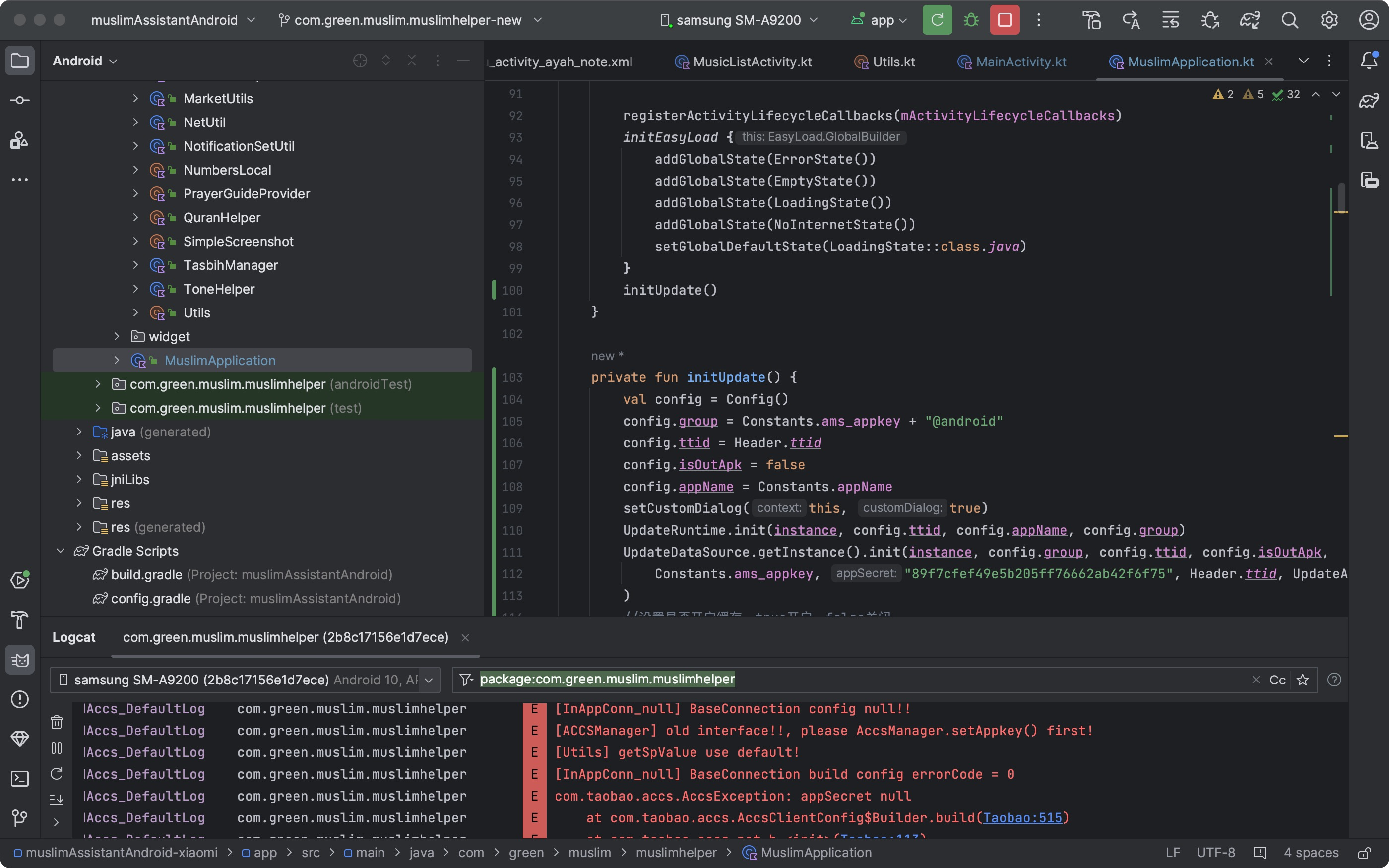Open muslimAssistantAndroid project dropdown
The height and width of the screenshot is (868, 1389).
173,20
